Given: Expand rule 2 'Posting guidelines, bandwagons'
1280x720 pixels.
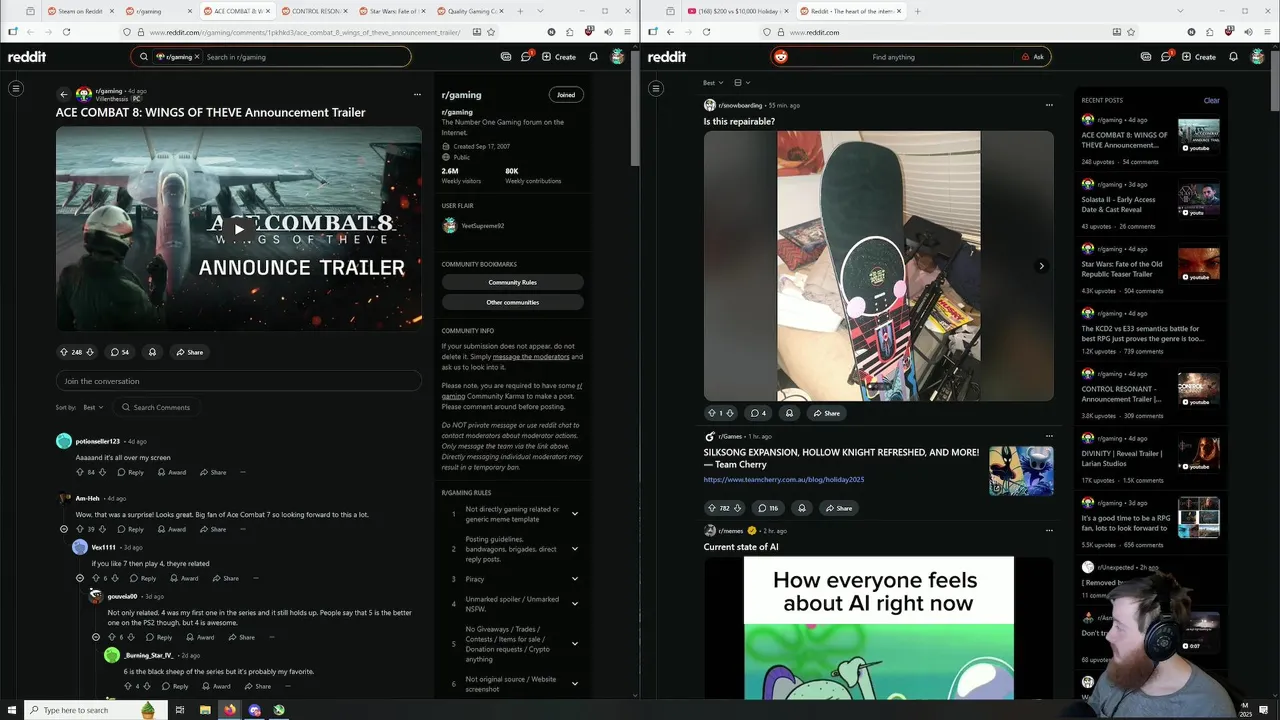Looking at the screenshot, I should click(x=574, y=549).
